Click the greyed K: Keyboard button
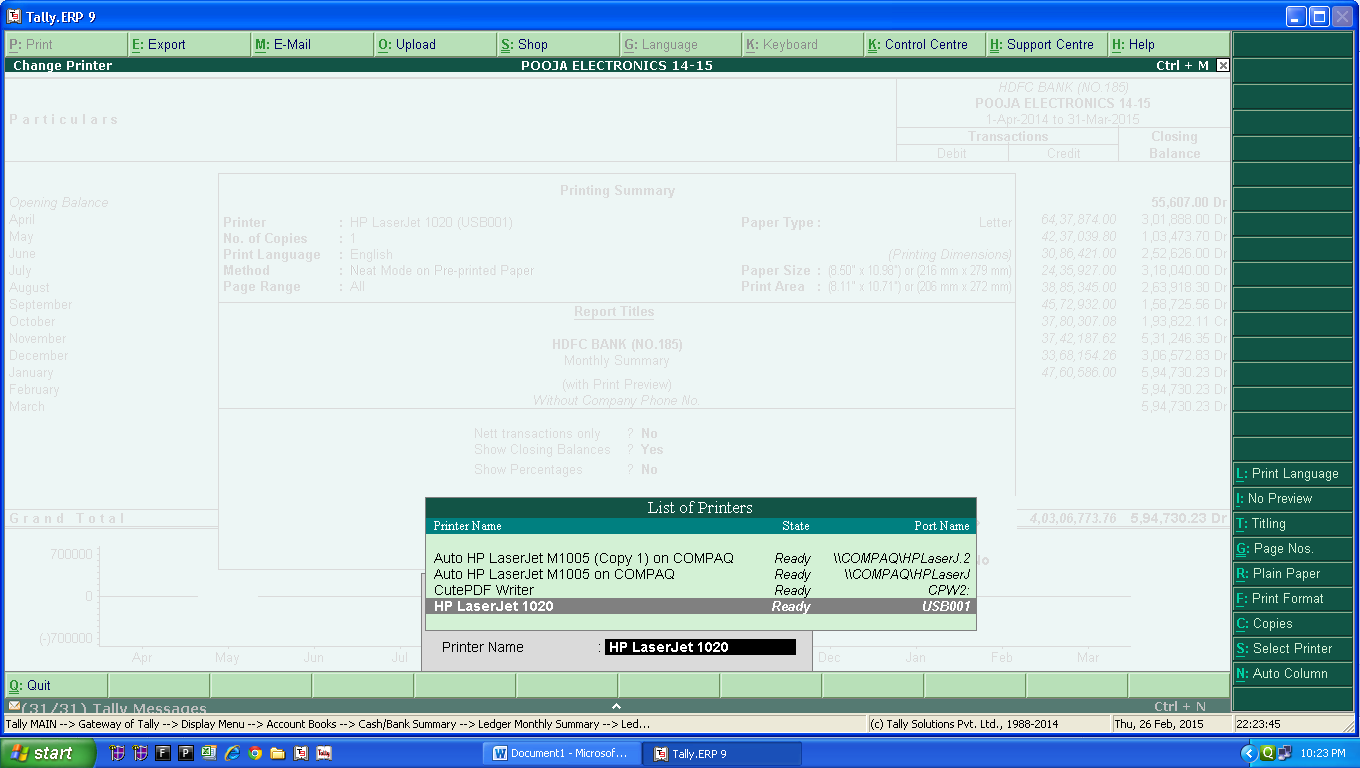1360x768 pixels. pyautogui.click(x=803, y=44)
